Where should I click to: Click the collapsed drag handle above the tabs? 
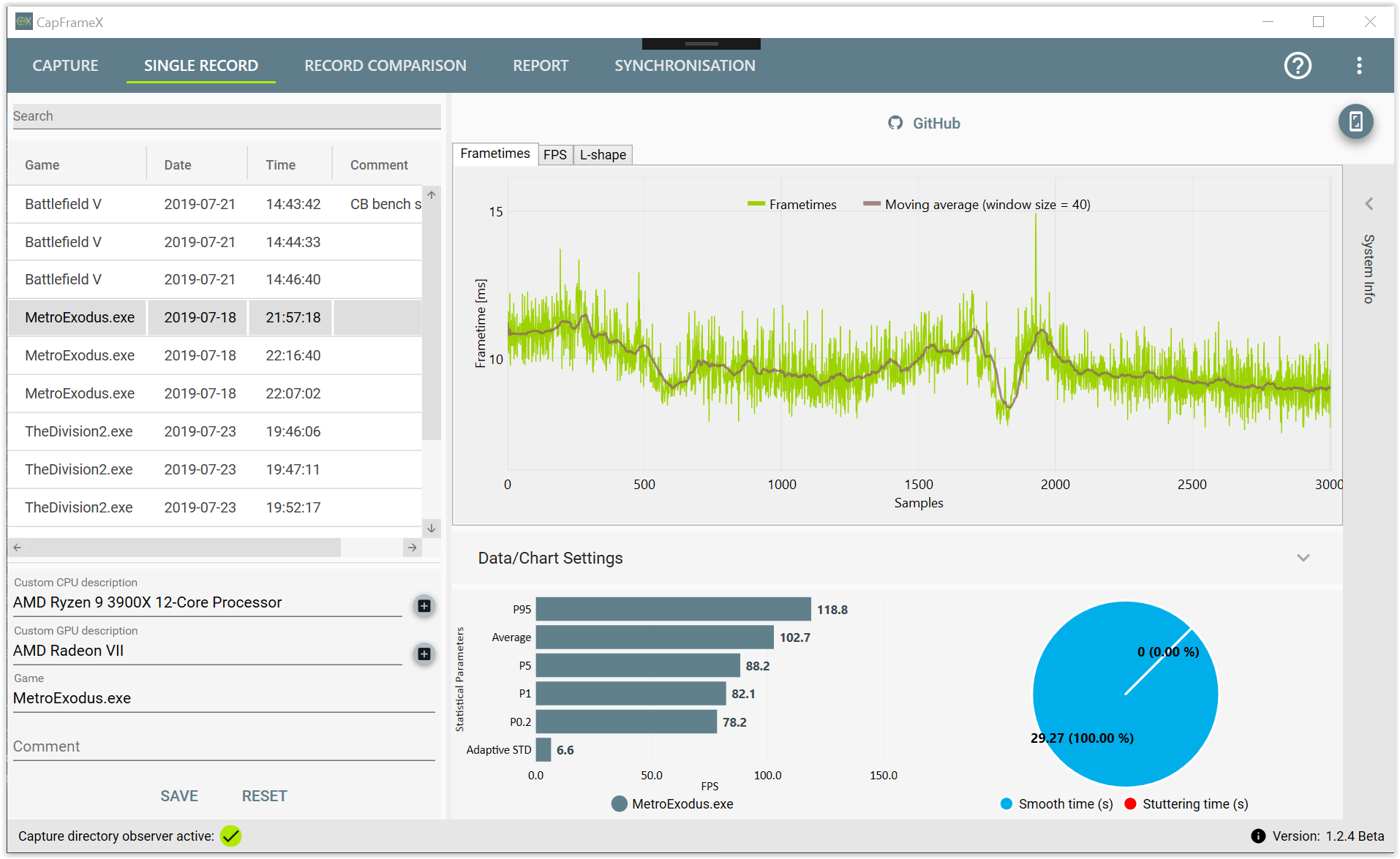click(701, 44)
